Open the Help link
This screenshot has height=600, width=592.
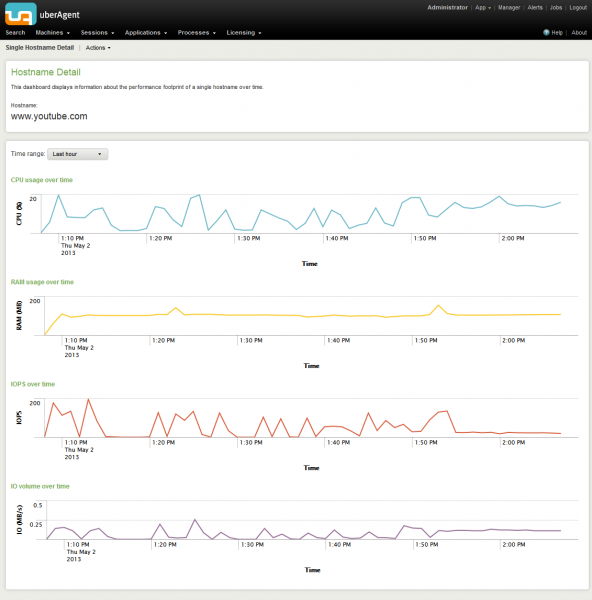(x=557, y=33)
